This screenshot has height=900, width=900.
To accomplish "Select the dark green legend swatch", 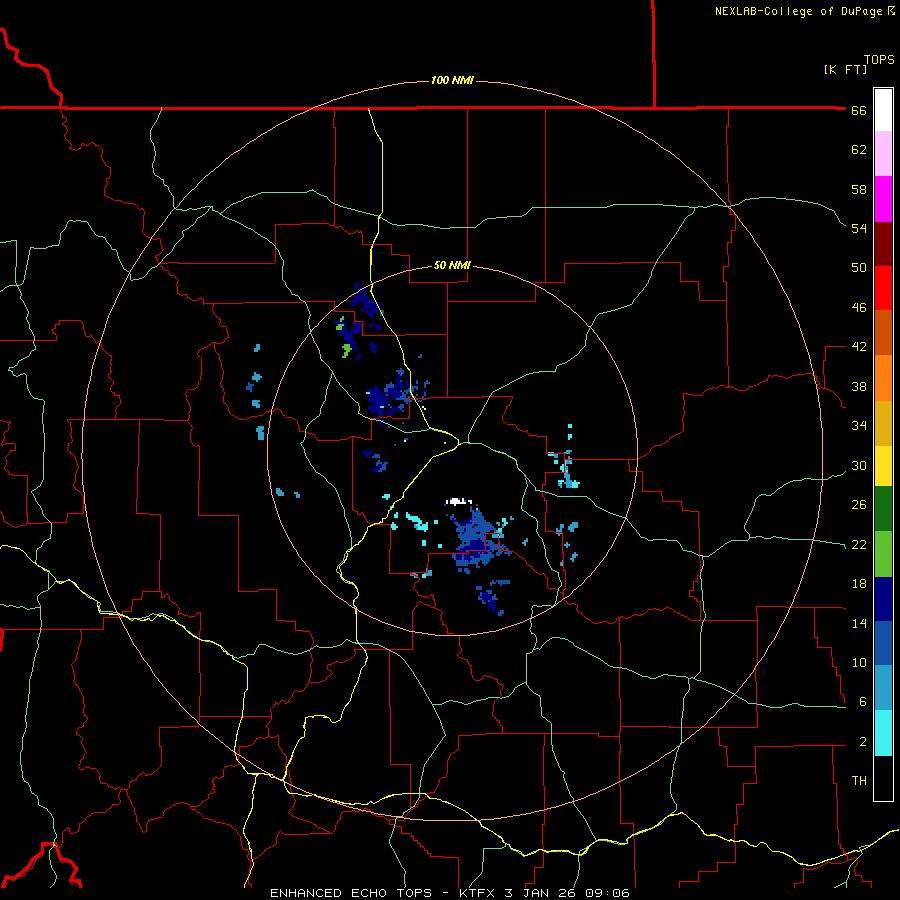I will pyautogui.click(x=883, y=509).
